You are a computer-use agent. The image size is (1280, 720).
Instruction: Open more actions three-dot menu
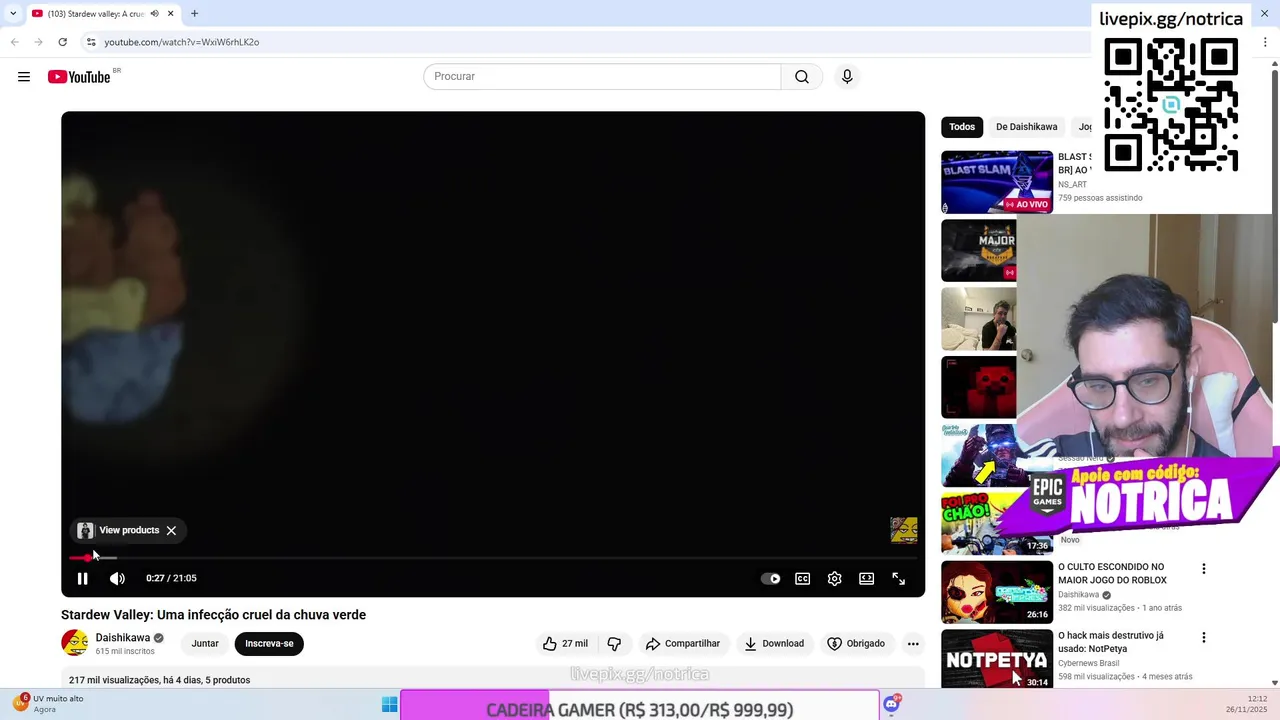(x=913, y=643)
